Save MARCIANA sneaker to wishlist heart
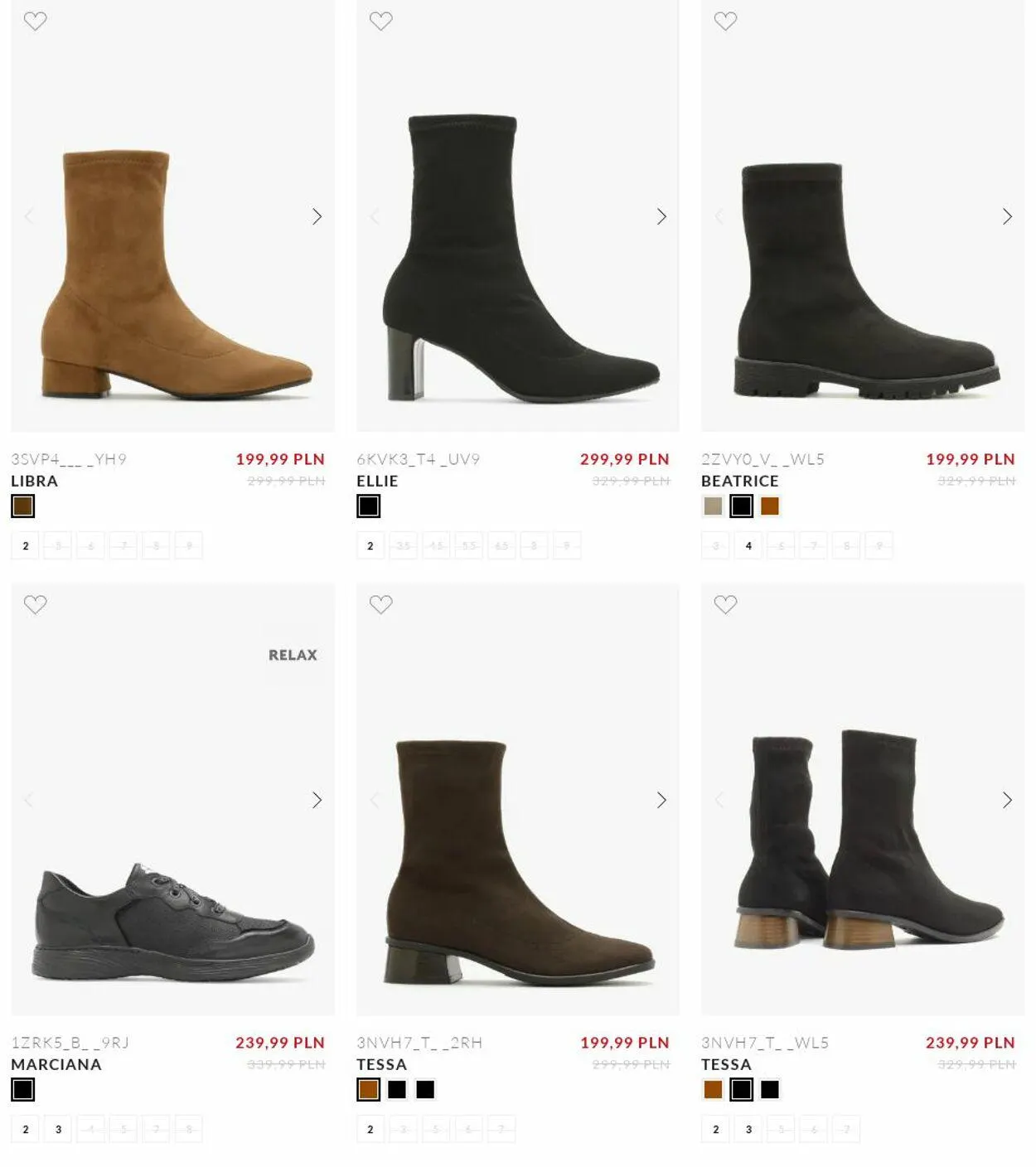Viewport: 1036px width, 1167px height. [x=35, y=604]
